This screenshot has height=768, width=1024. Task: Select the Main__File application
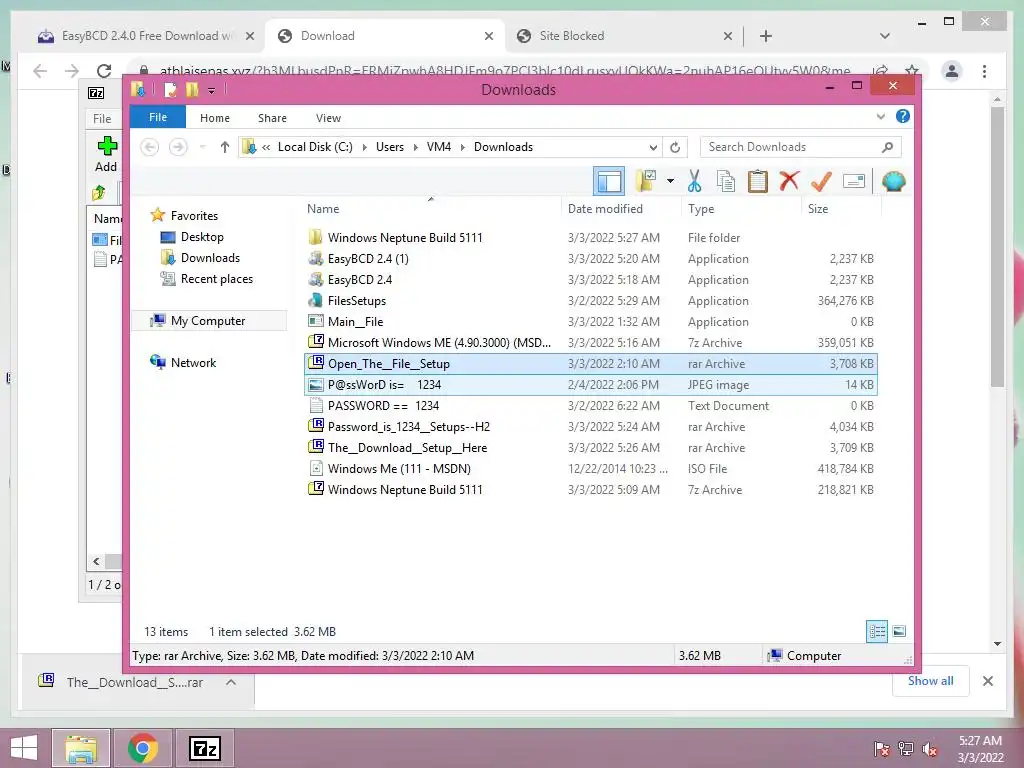[591, 321]
